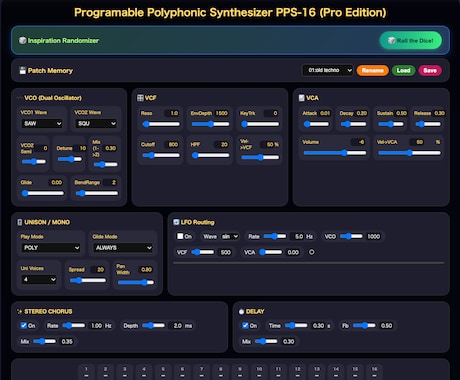Click the BendRange value field showing 2
The height and width of the screenshot is (380, 460).
pos(110,182)
